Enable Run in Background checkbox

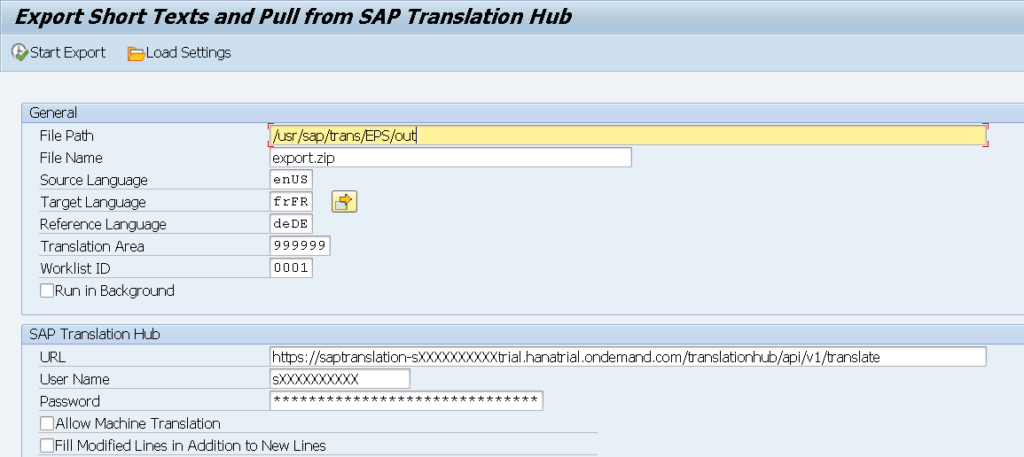(47, 291)
